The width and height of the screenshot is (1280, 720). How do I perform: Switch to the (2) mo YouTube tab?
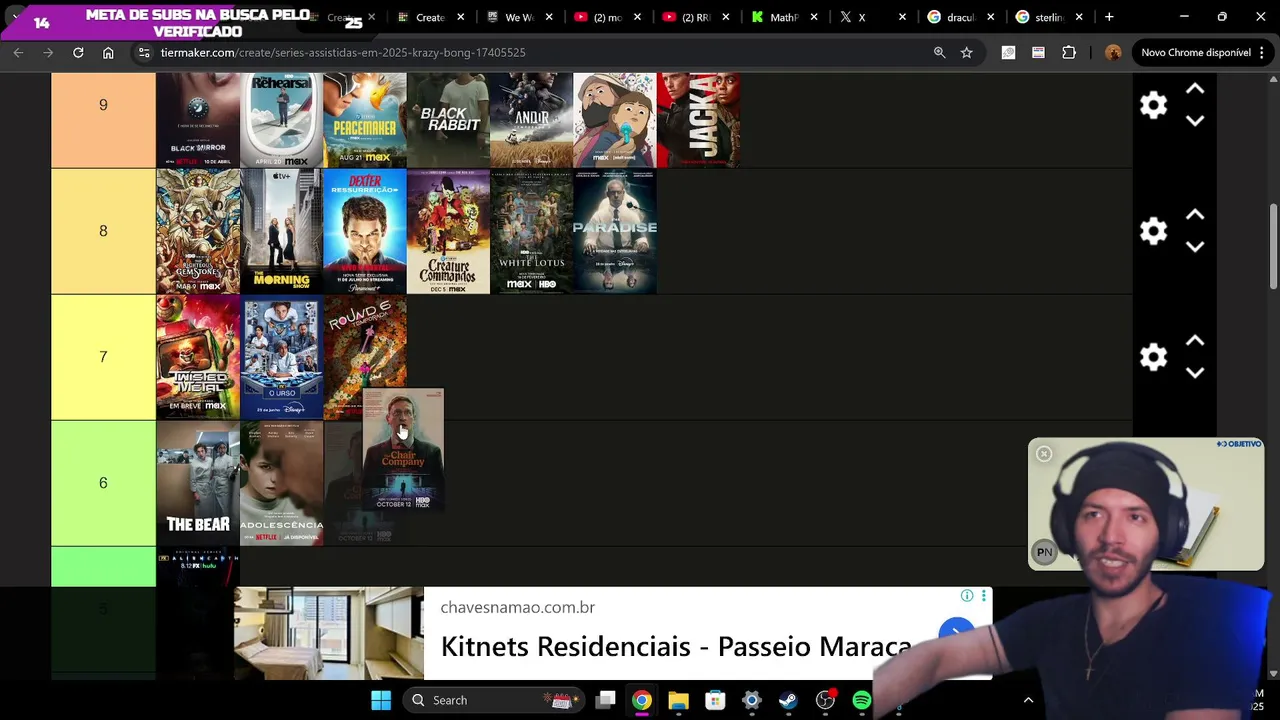point(608,17)
